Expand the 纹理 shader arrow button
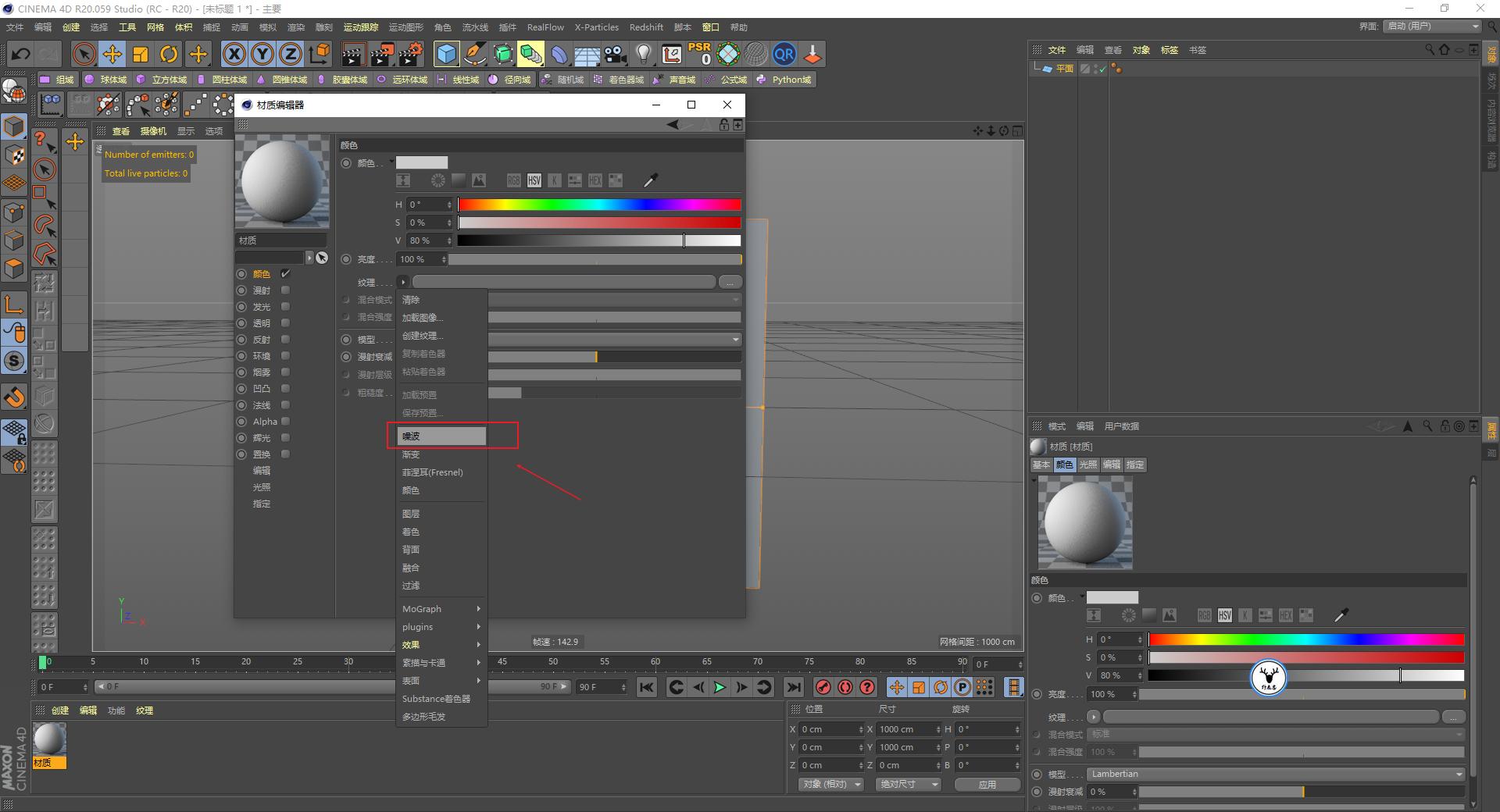The image size is (1500, 812). coord(402,282)
